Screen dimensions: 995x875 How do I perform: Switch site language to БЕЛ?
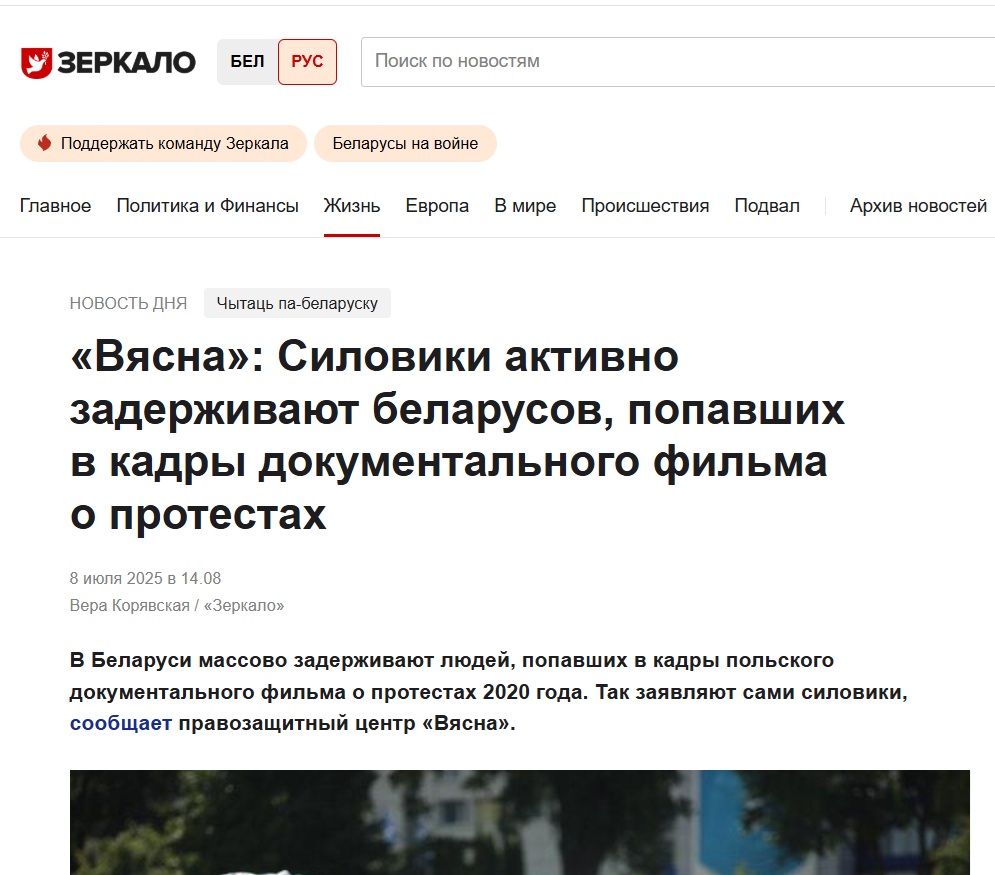coord(247,62)
